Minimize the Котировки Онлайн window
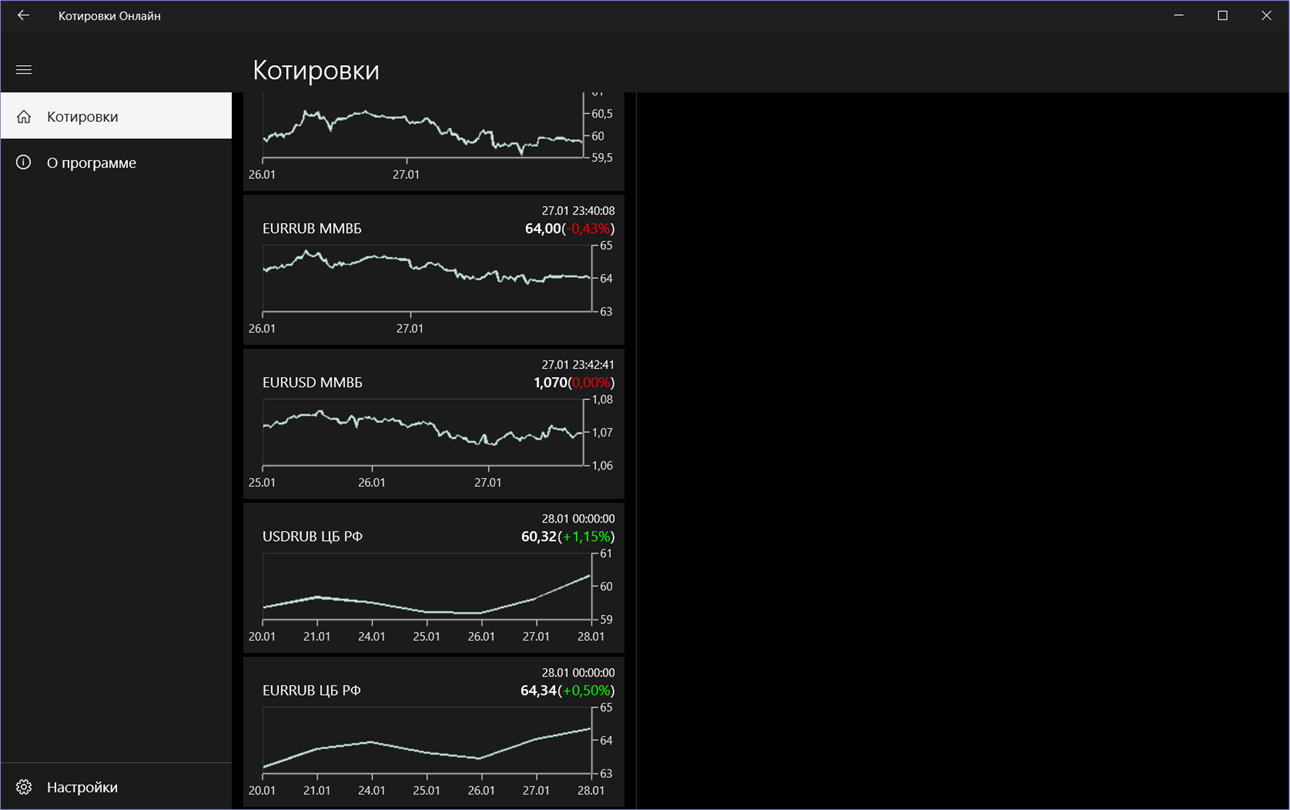The image size is (1290, 810). pos(1179,16)
